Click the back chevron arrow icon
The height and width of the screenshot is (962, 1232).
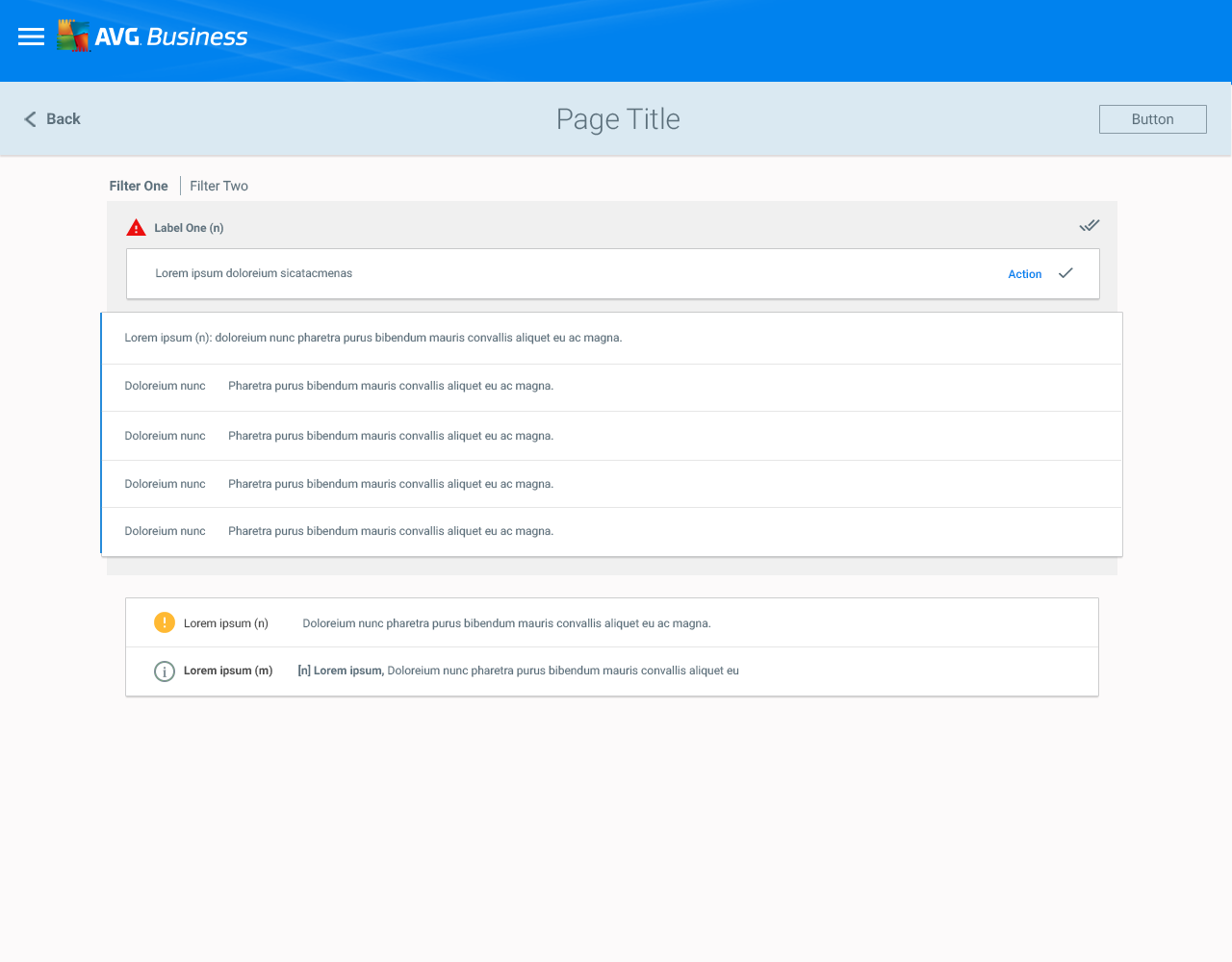coord(30,119)
